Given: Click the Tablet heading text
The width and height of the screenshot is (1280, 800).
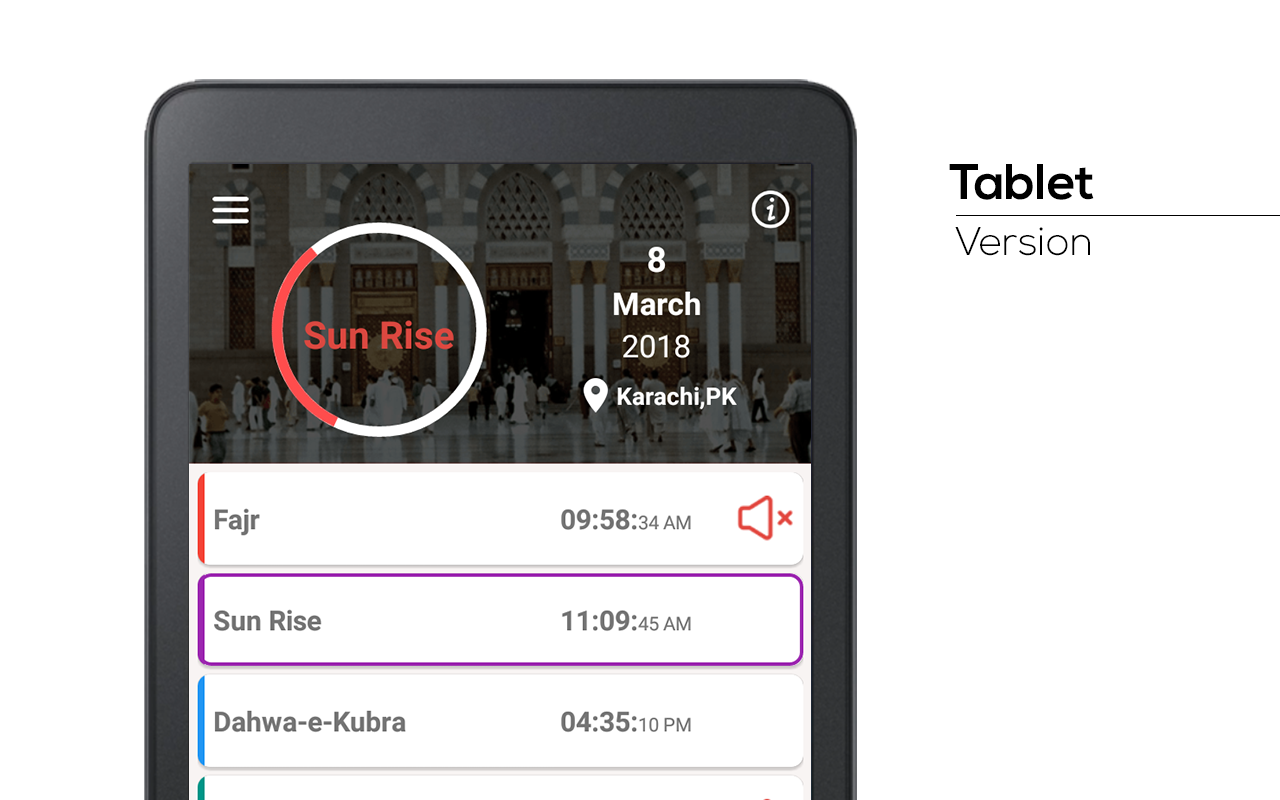Looking at the screenshot, I should tap(1021, 182).
